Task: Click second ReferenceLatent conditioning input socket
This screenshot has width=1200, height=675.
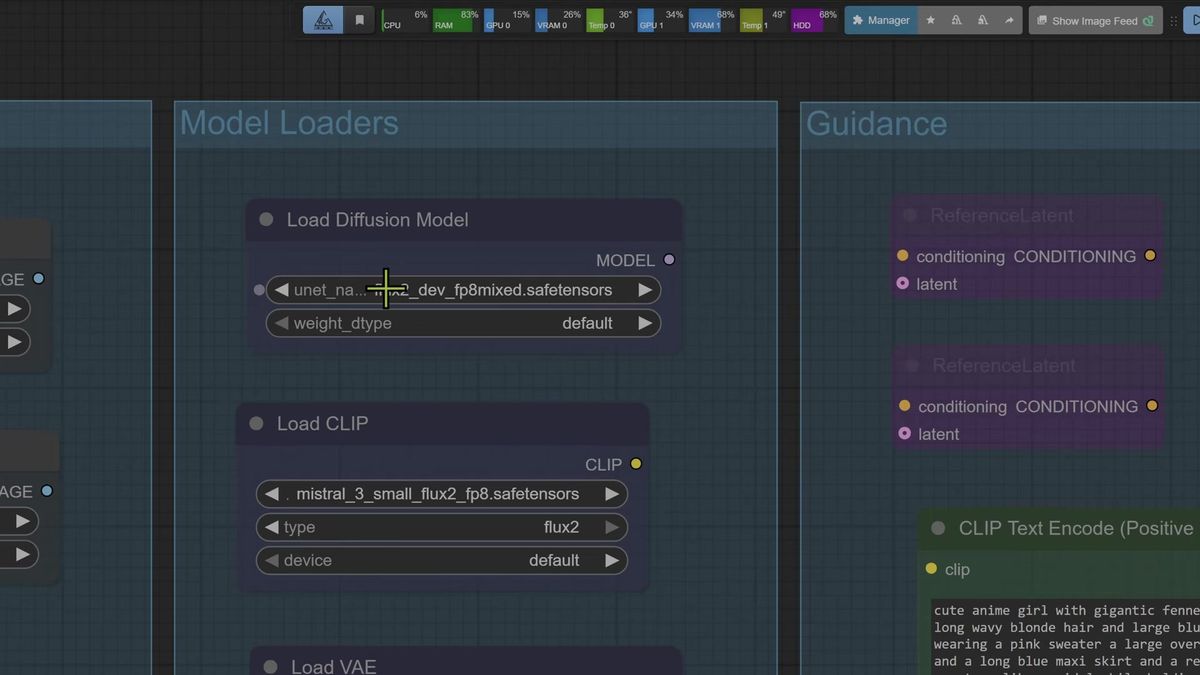Action: (x=905, y=406)
